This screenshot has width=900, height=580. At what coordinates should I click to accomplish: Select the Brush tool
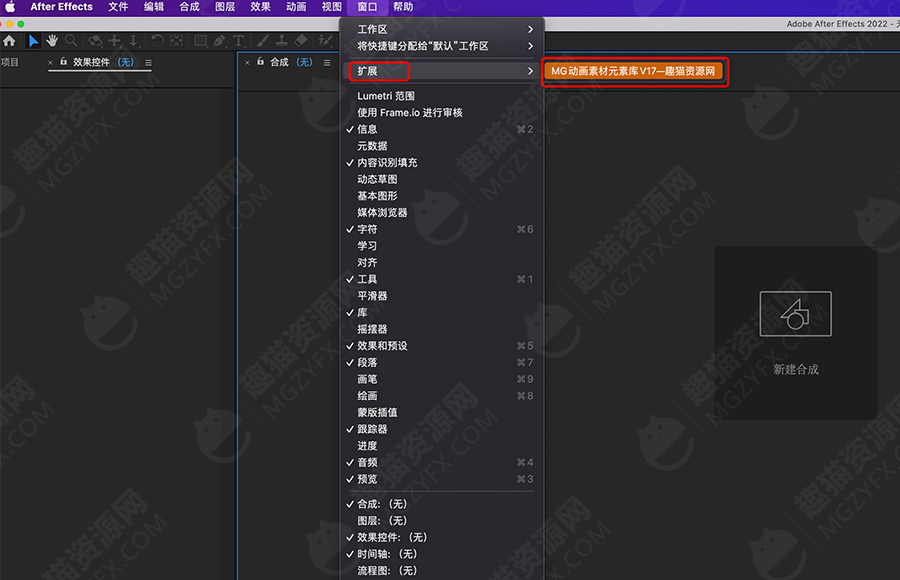pos(263,41)
